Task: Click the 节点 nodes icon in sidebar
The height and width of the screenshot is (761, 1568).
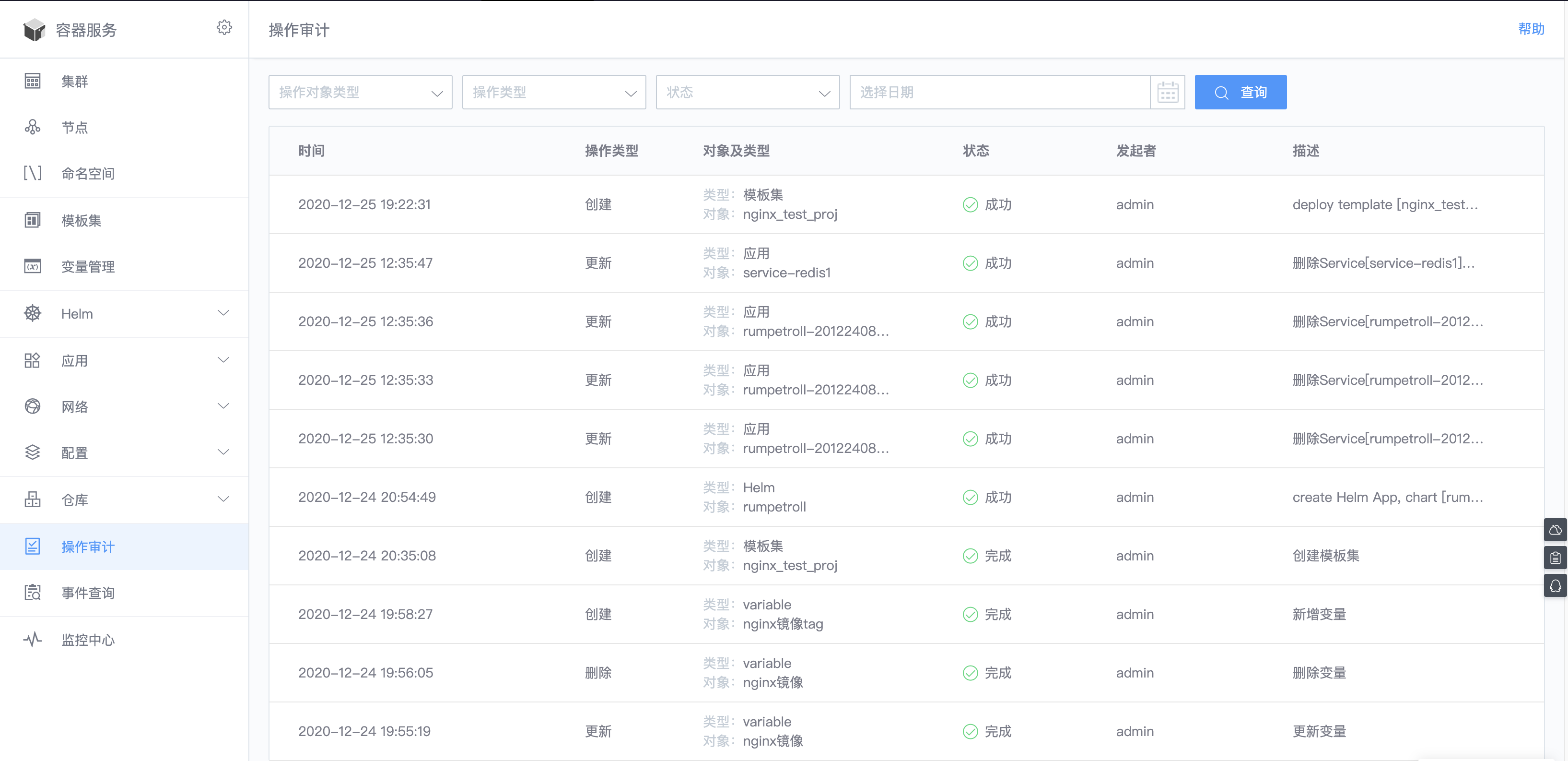Action: click(x=32, y=127)
